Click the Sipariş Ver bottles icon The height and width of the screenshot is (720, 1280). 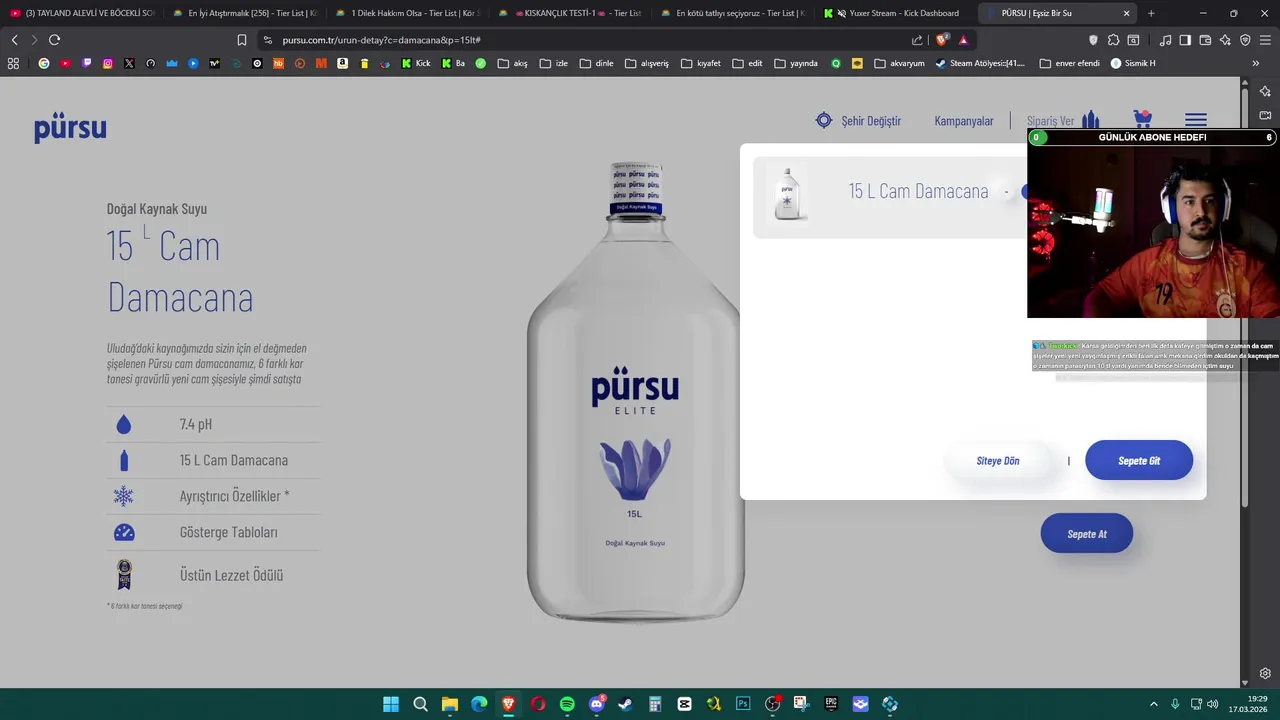tap(1091, 119)
